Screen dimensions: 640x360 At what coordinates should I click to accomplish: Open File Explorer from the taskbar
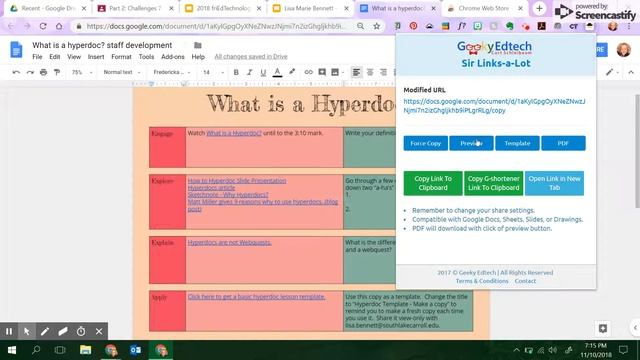tap(85, 350)
